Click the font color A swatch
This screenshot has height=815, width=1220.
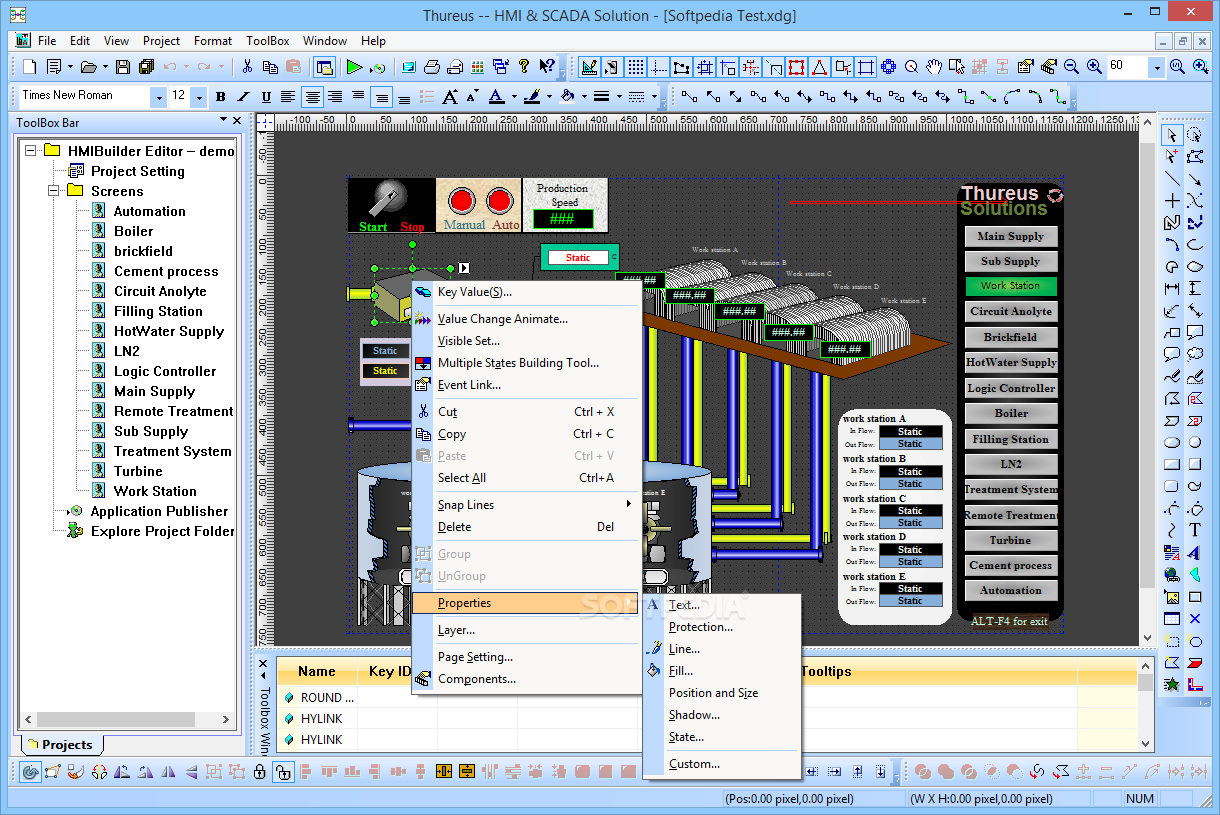tap(496, 97)
